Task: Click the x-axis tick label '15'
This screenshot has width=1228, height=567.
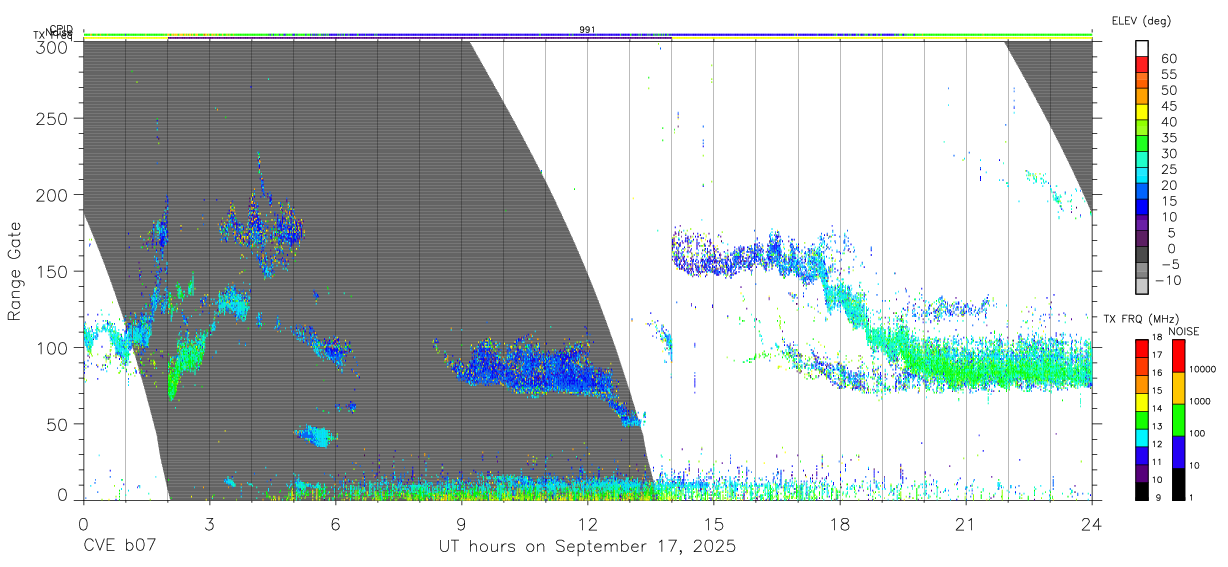Action: point(713,523)
